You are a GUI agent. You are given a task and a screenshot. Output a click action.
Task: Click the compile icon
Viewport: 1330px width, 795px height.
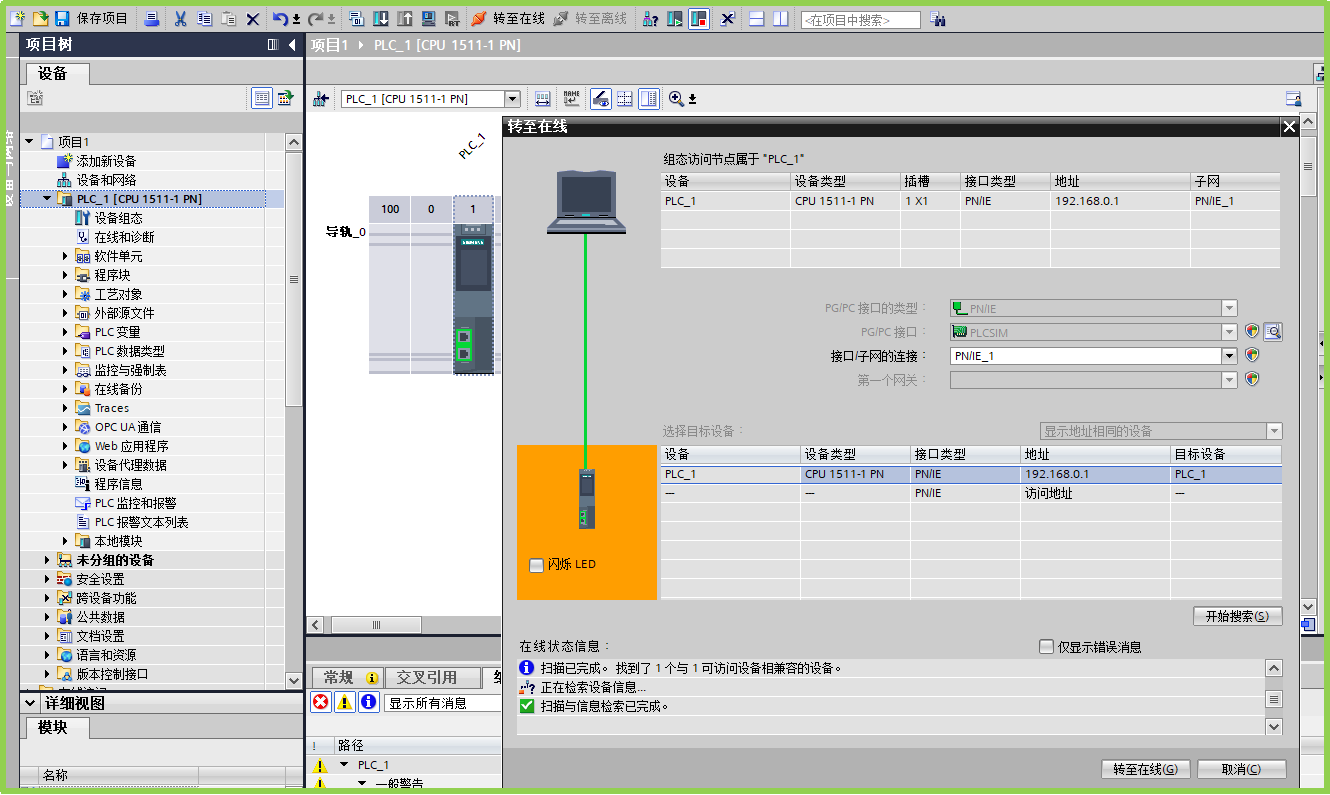[x=357, y=18]
